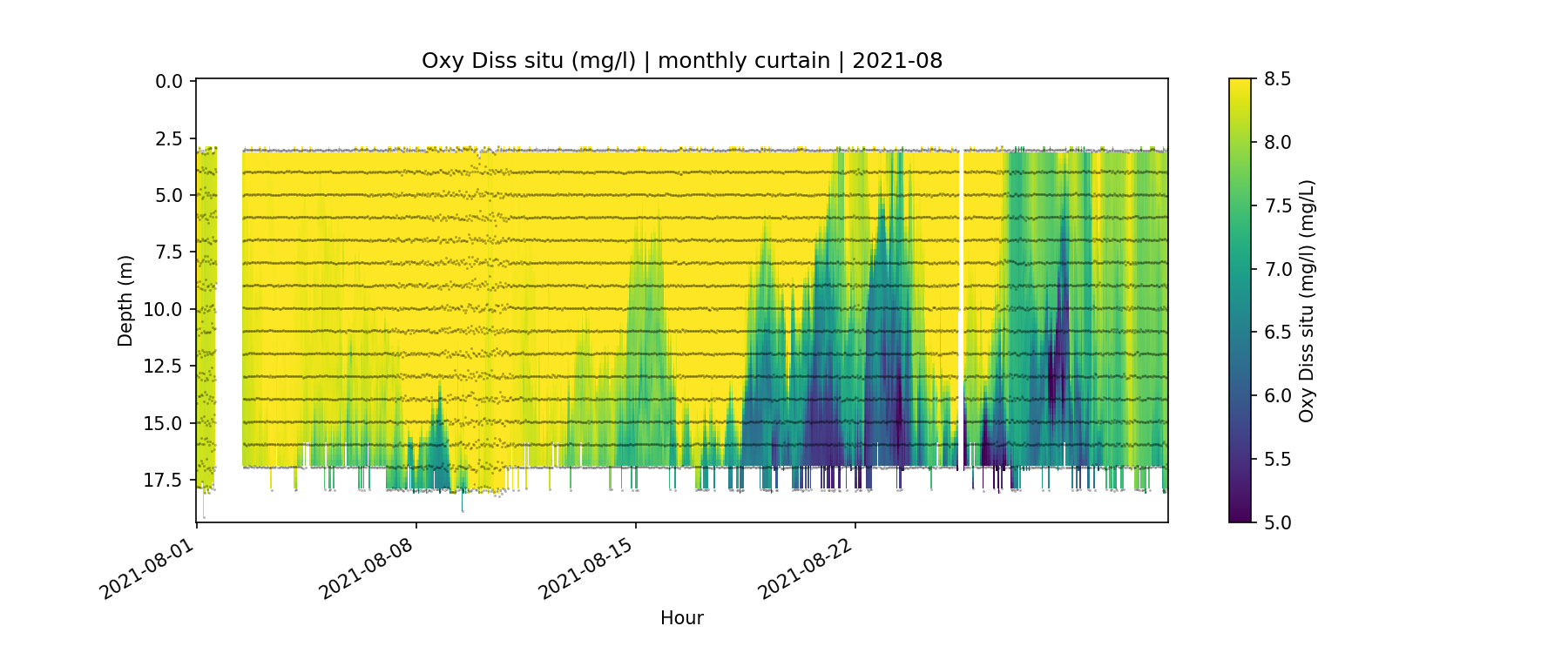Click the wide white data gap after 2021-08-01
The width and height of the screenshot is (1568, 653).
[229, 305]
